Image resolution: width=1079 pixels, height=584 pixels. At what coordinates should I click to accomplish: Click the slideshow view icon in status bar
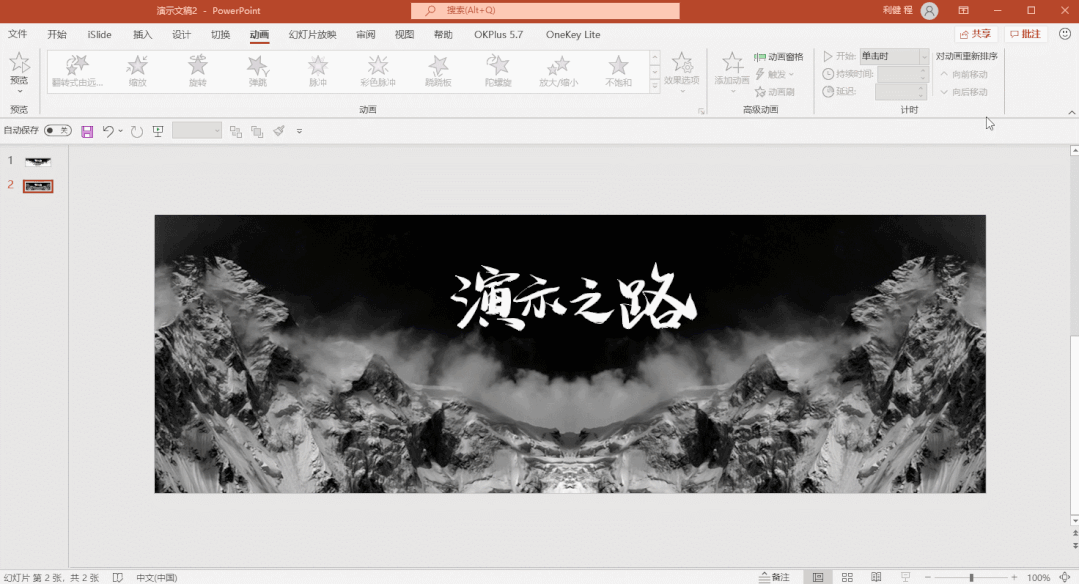tap(905, 577)
